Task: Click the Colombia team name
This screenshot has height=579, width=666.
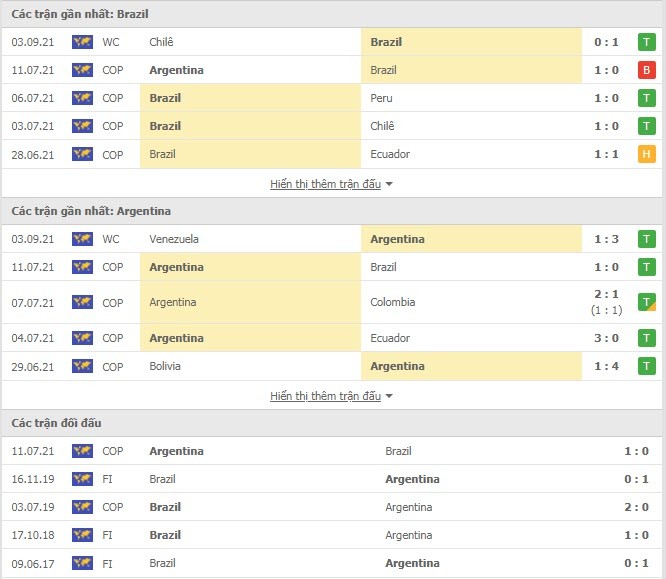Action: [x=392, y=302]
